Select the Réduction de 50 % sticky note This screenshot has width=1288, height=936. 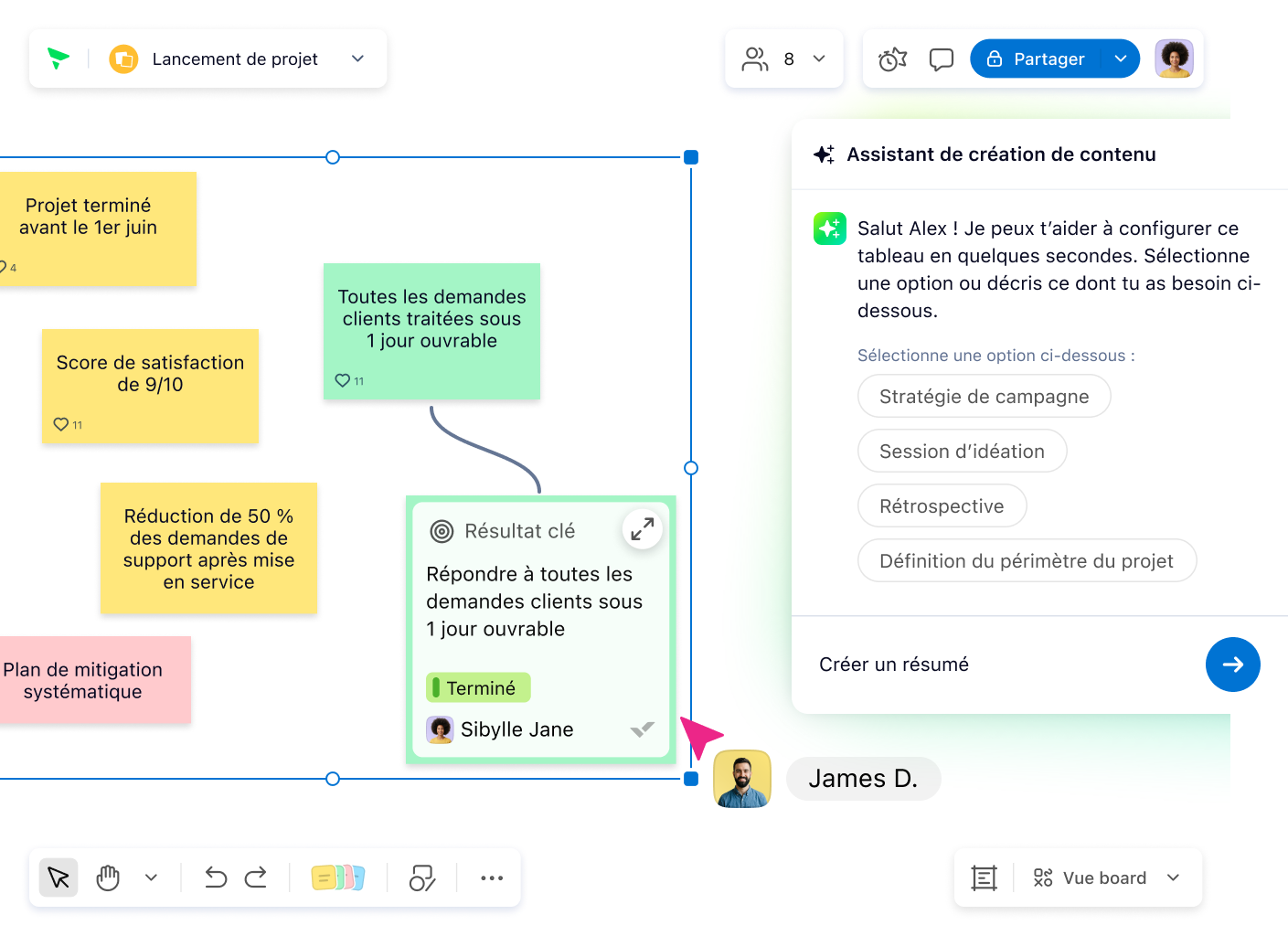tap(208, 548)
